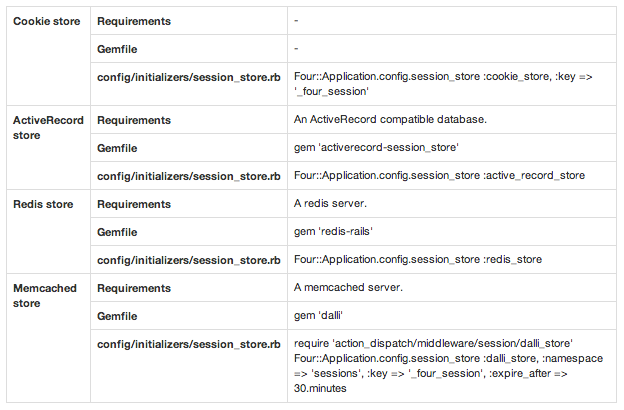Click the require dalli_store config text

click(448, 366)
